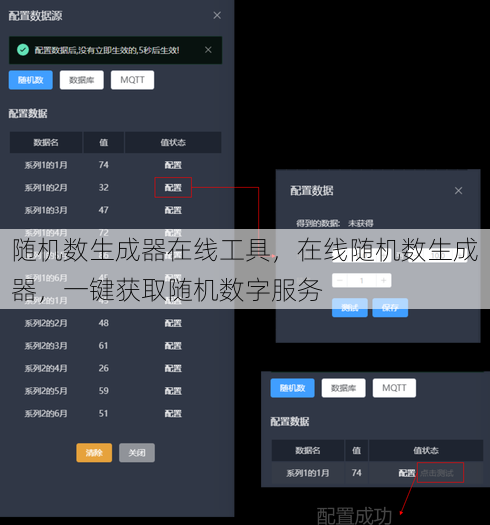Screen dimensions: 490x525
Task: Click the value 74 in the bottom-right panel
Action: coord(357,473)
